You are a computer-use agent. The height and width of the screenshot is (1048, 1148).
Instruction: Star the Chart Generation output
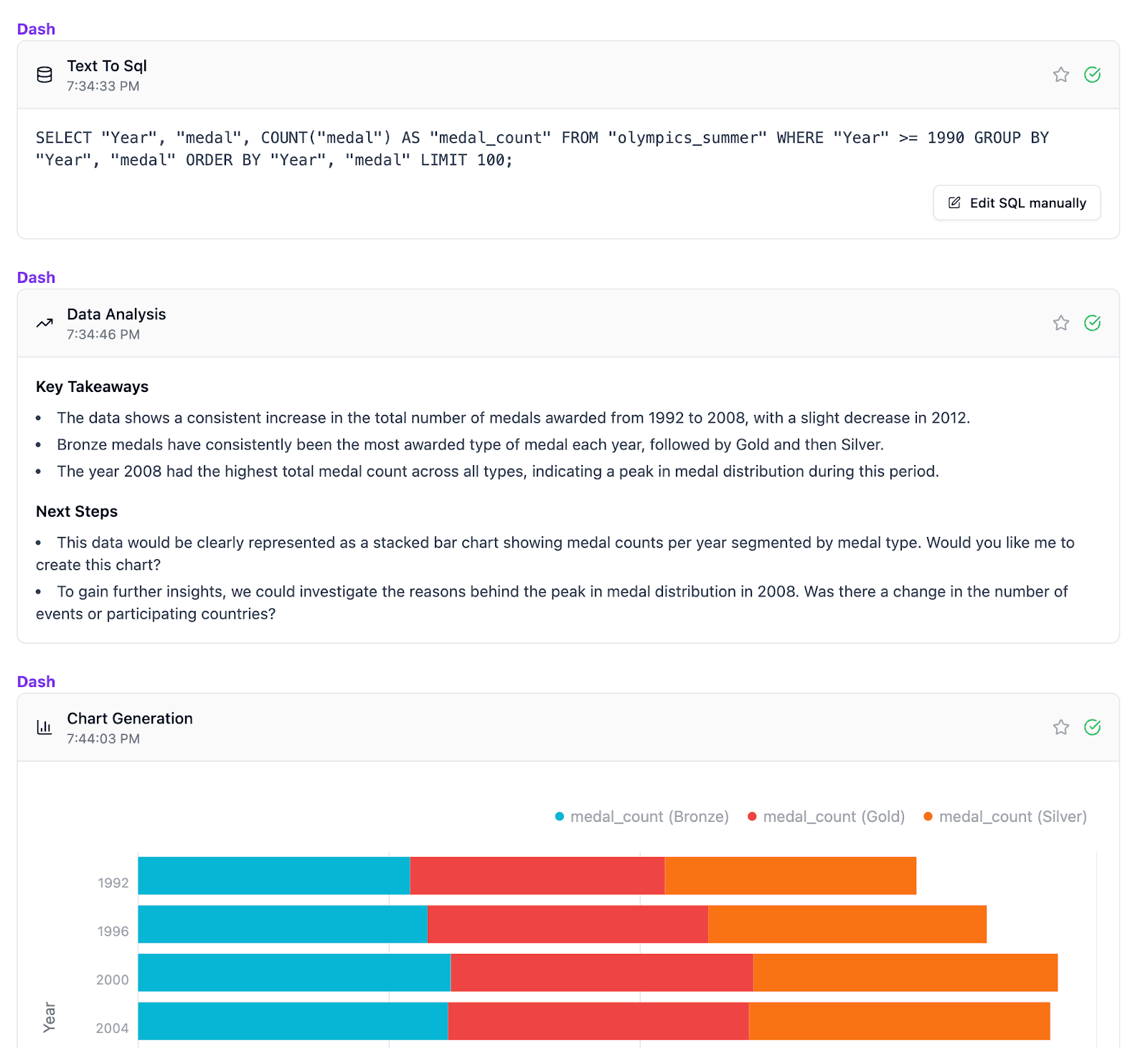pos(1061,726)
